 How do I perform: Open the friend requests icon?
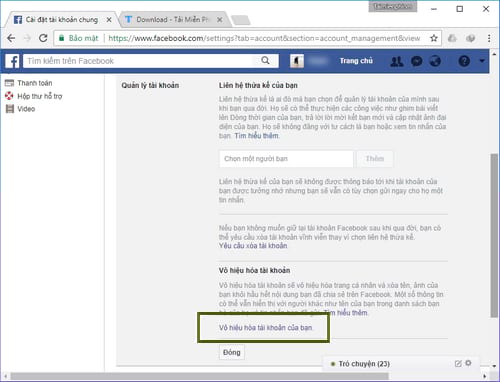pyautogui.click(x=397, y=61)
